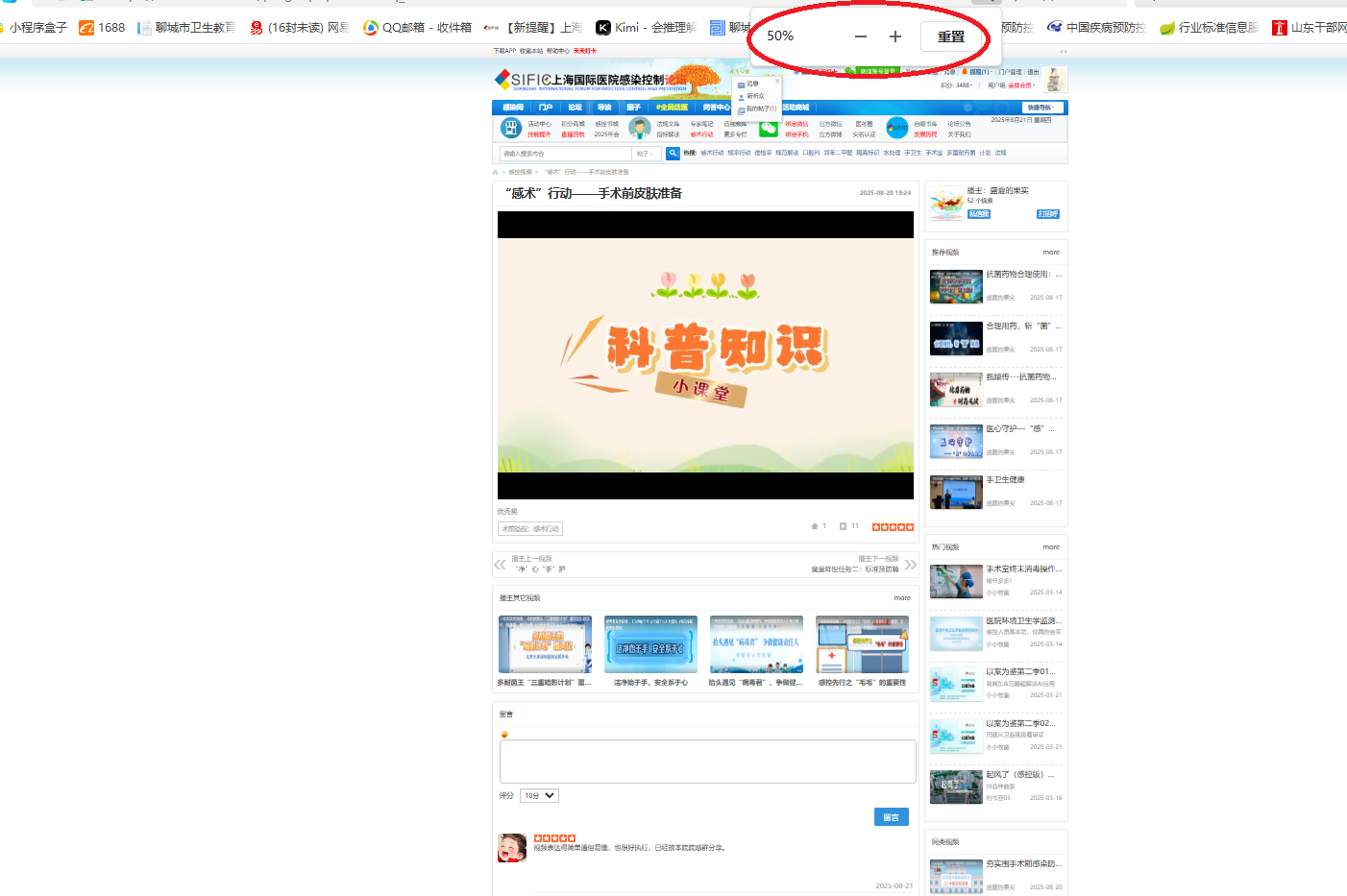Screen dimensions: 1347x896
Task: Click the blue search magnifier icon
Action: point(673,154)
